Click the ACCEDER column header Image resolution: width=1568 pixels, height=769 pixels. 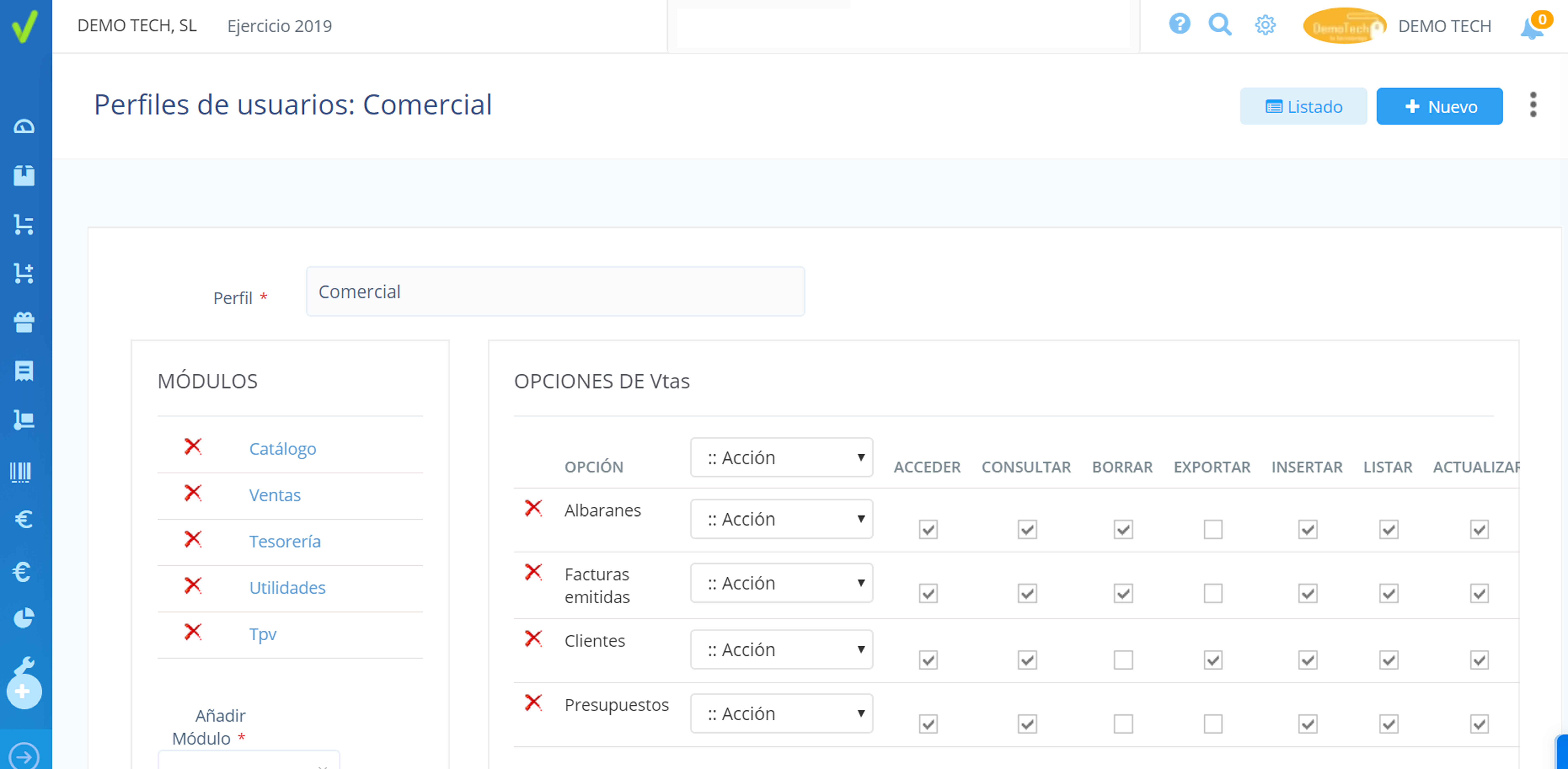point(927,467)
